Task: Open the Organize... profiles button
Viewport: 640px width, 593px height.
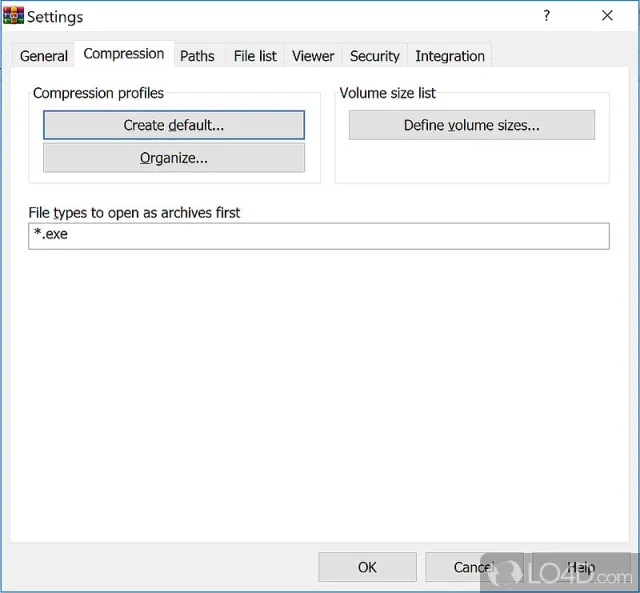Action: (x=174, y=158)
